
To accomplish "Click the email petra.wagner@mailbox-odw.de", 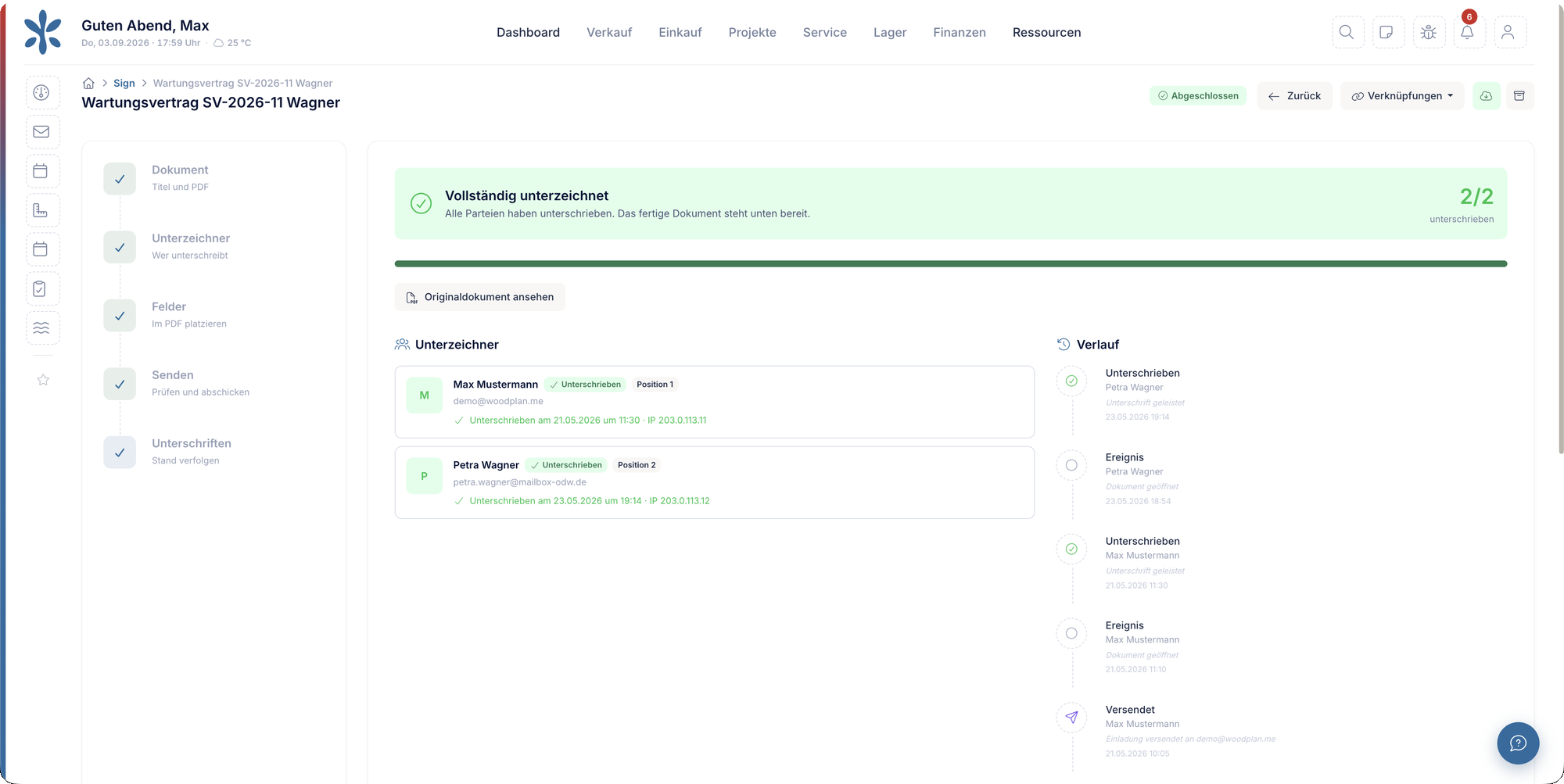I will coord(519,482).
